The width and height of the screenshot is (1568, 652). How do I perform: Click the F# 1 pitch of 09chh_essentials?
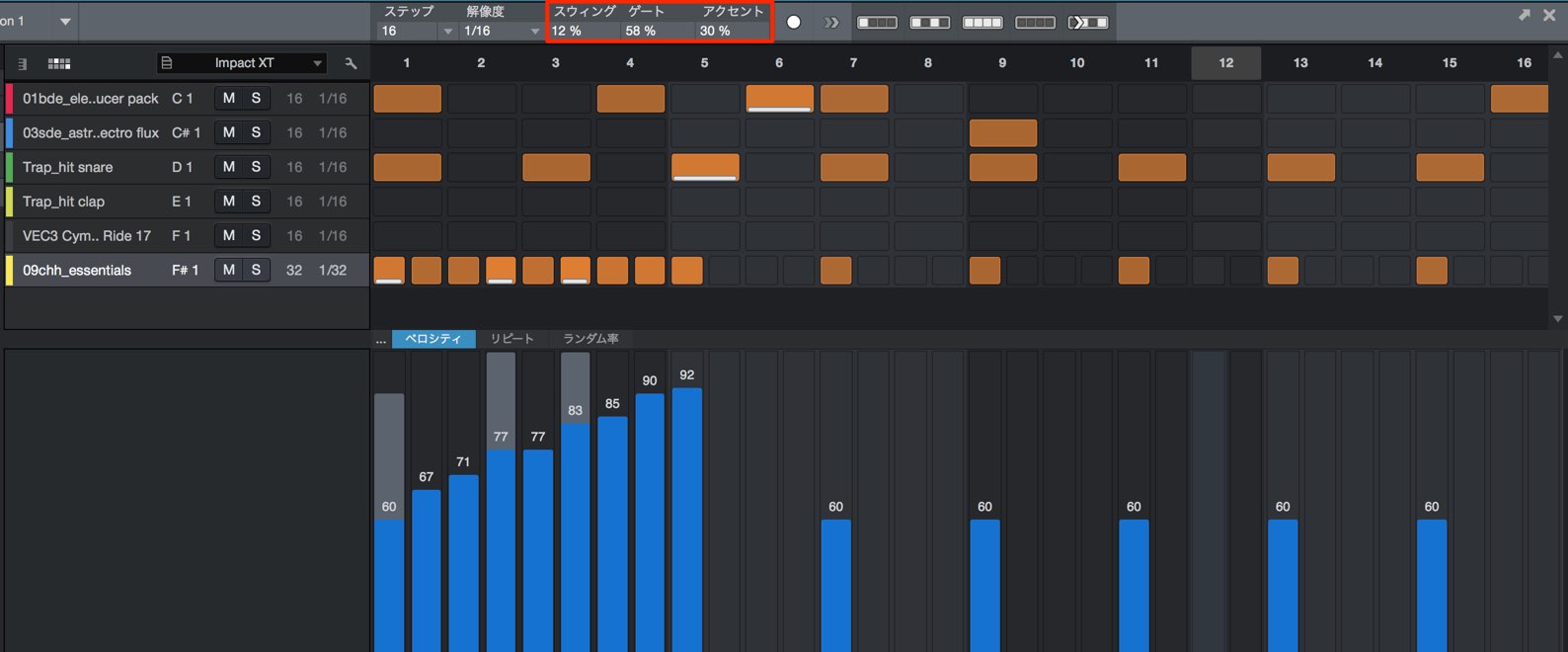185,270
